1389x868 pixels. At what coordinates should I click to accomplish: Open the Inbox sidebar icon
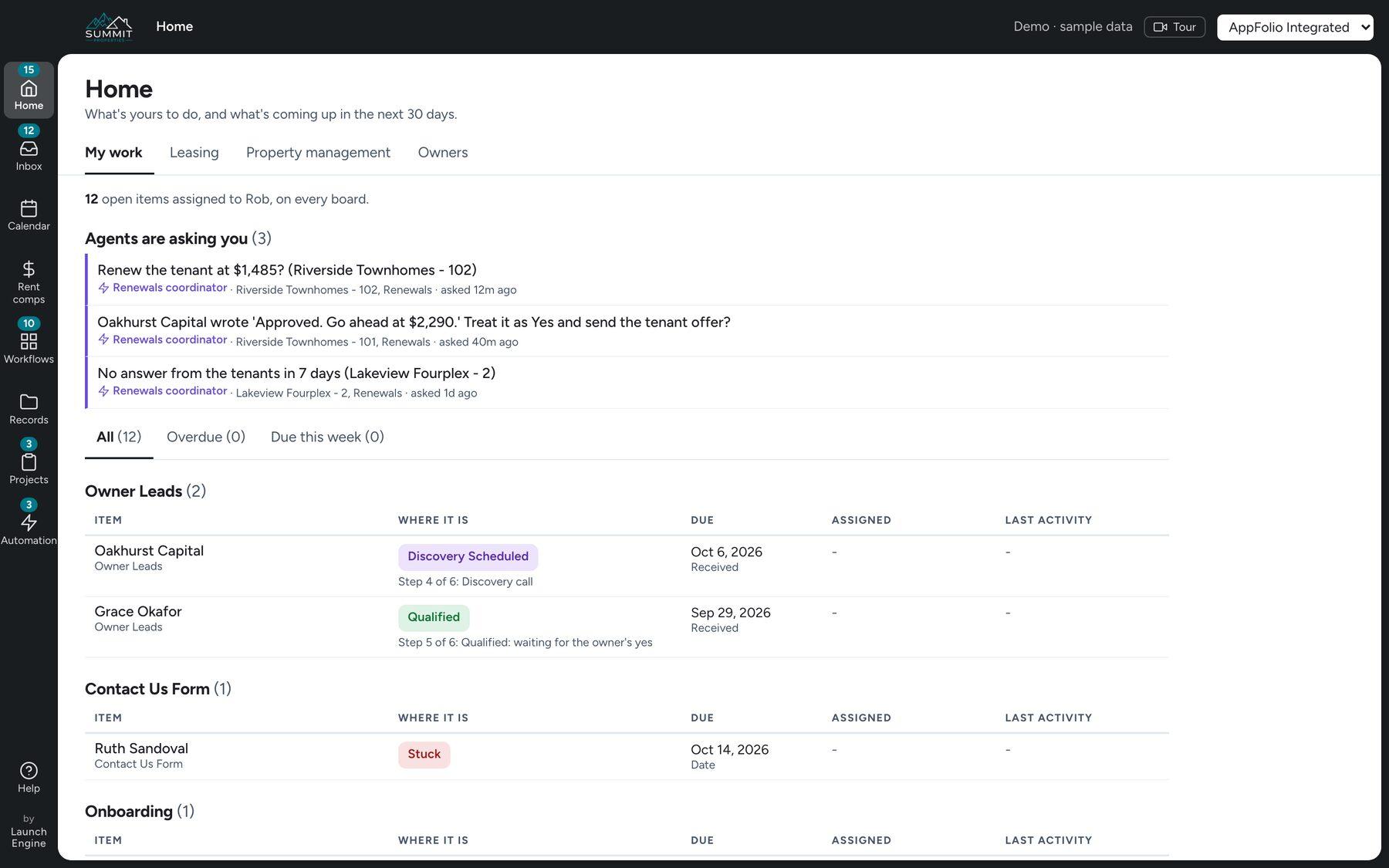click(29, 150)
